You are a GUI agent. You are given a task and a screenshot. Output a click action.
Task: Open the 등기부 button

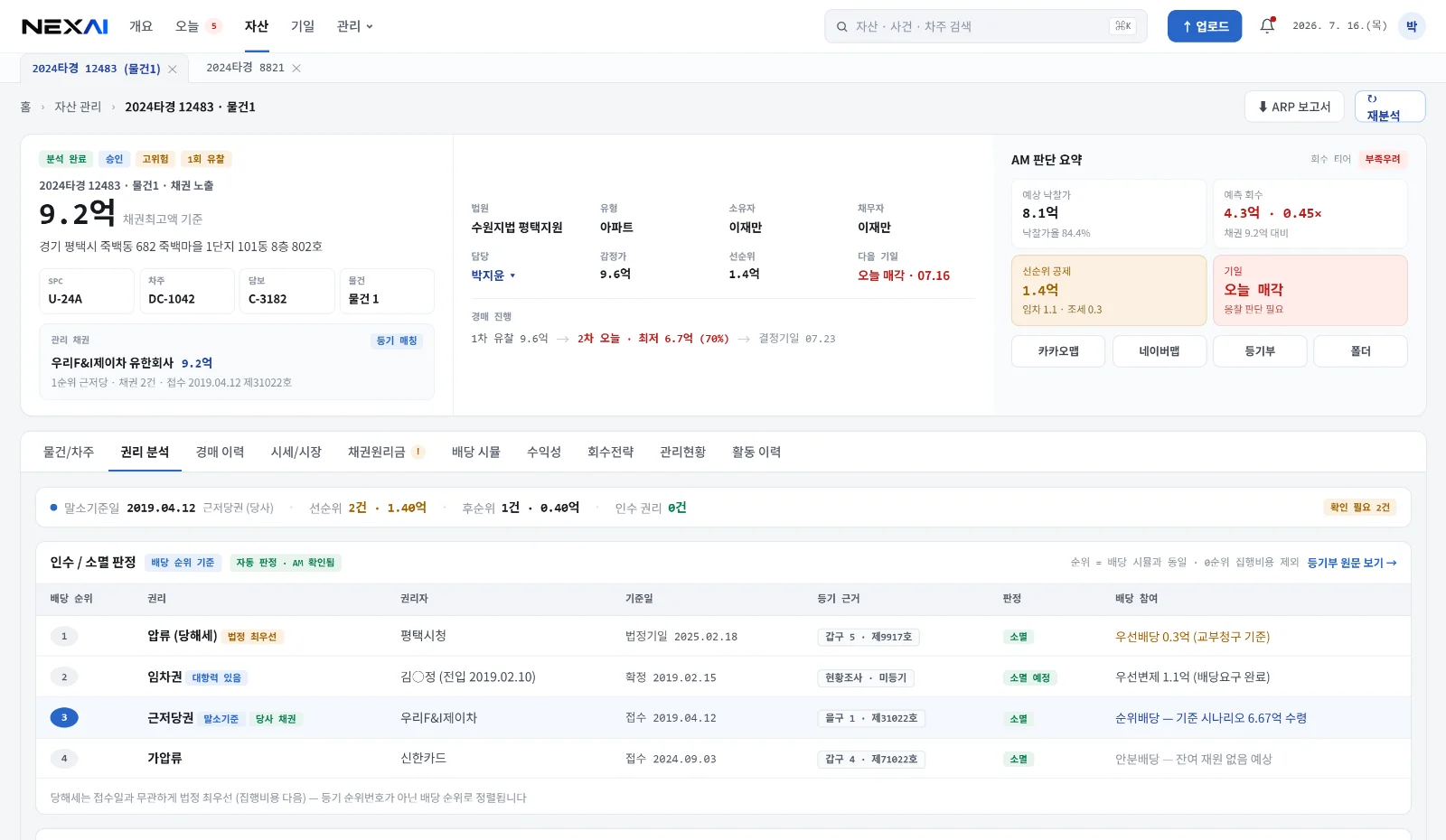[1260, 351]
